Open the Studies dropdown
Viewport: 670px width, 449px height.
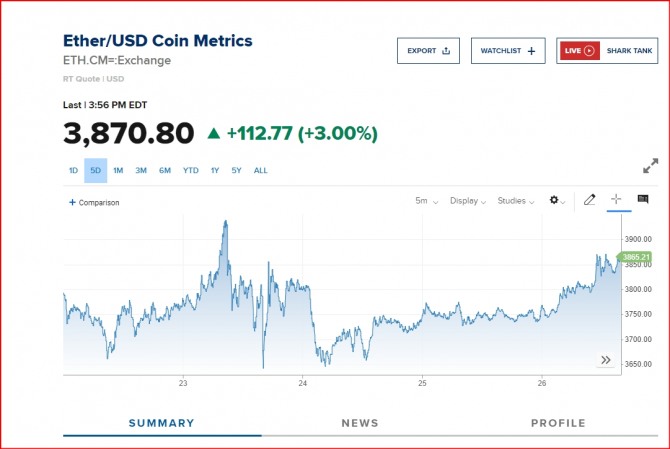515,201
